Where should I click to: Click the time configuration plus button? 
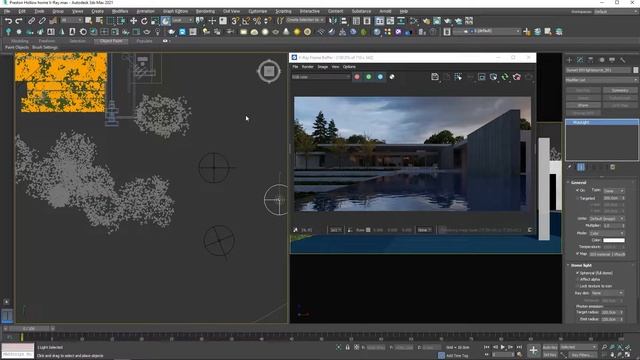pyautogui.click(x=533, y=350)
